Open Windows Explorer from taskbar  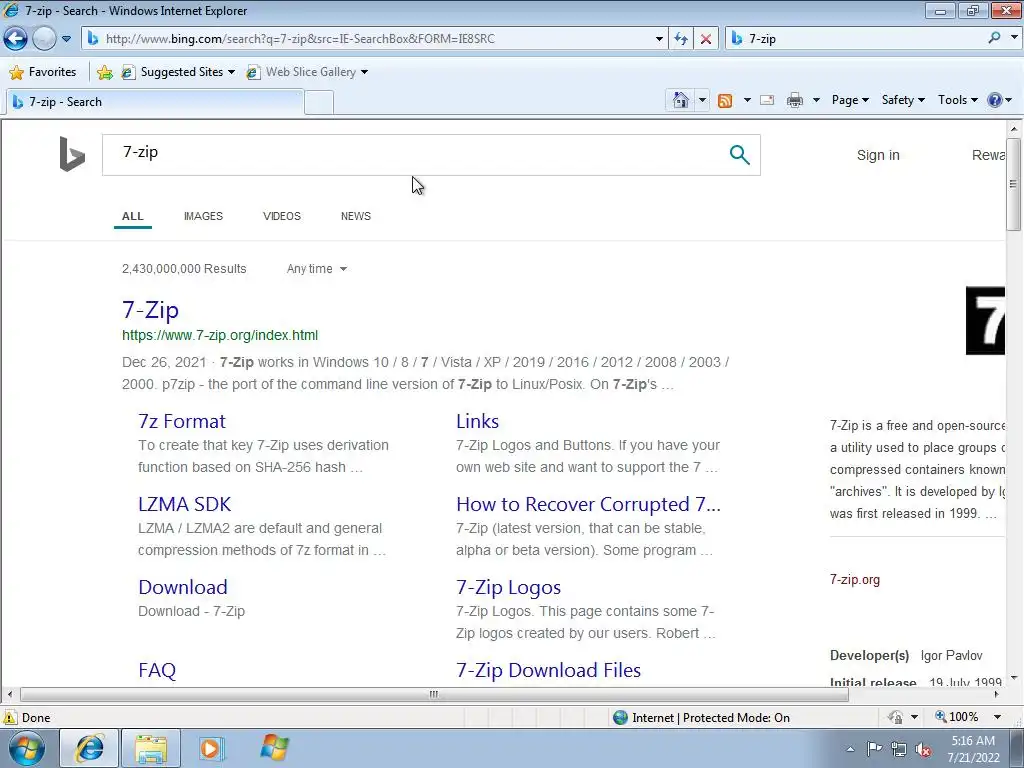pos(151,748)
